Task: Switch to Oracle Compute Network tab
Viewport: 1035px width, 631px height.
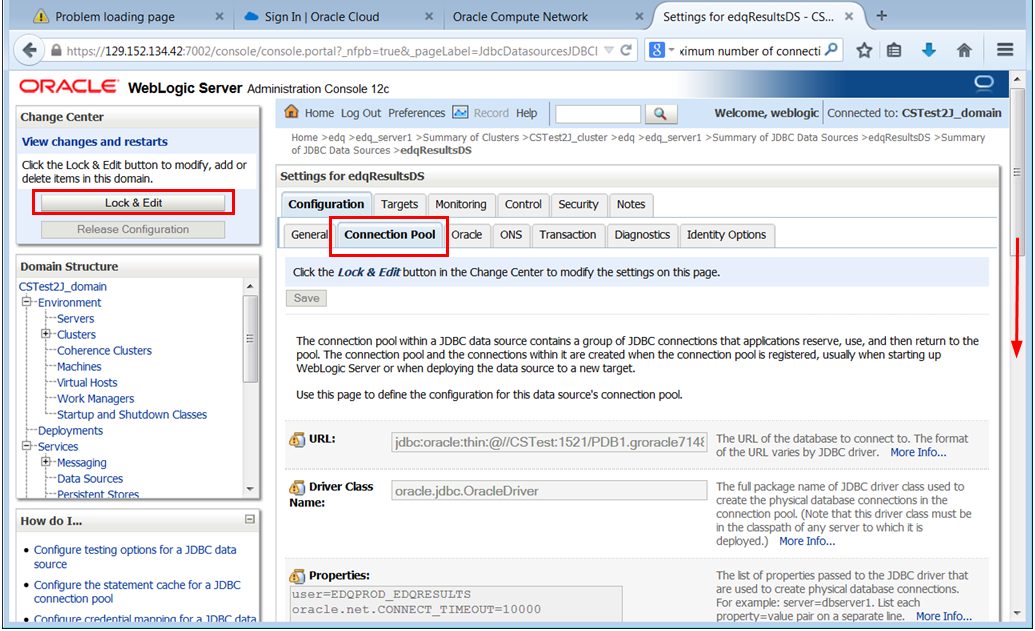Action: (520, 17)
